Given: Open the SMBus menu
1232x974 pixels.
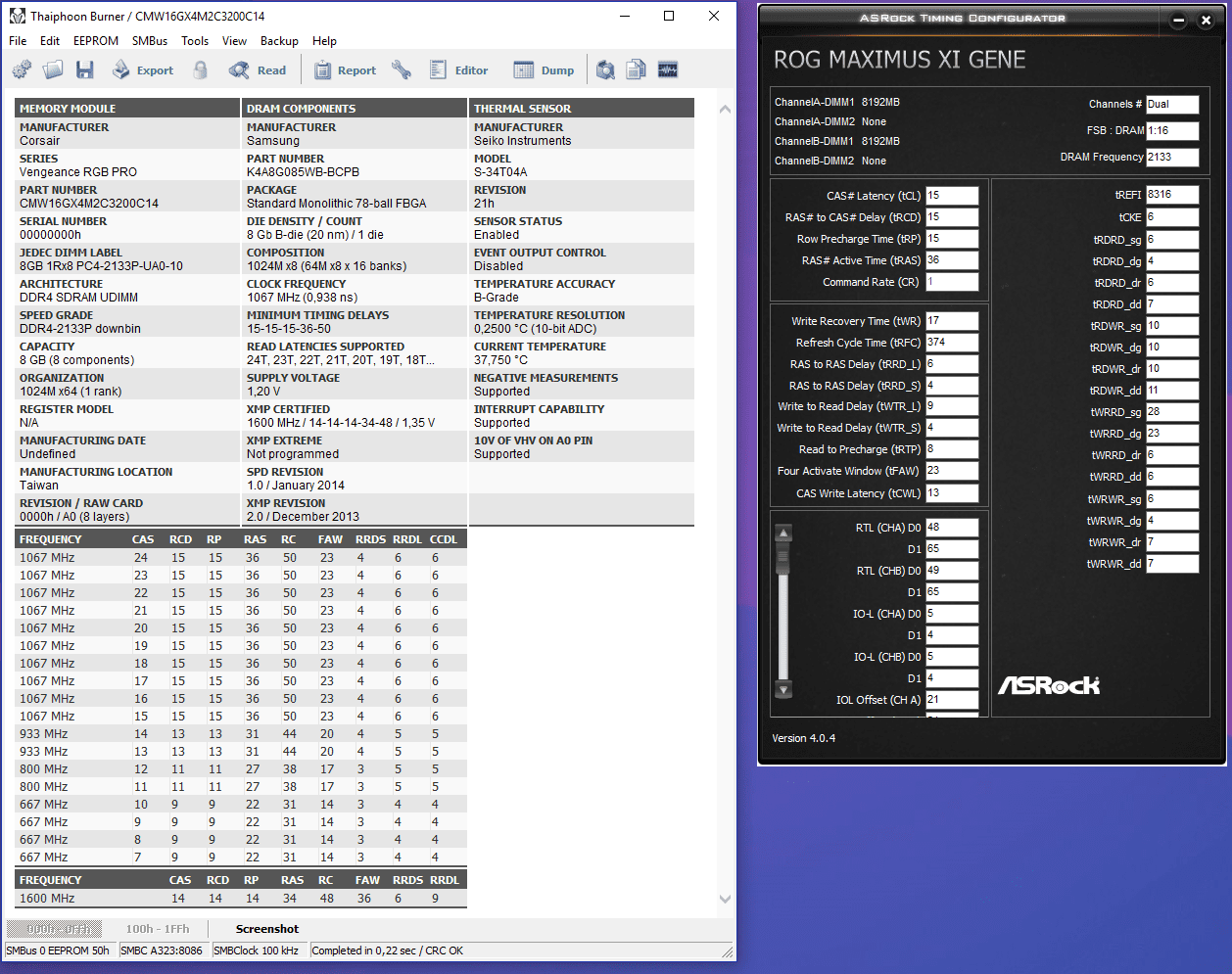Looking at the screenshot, I should point(150,41).
